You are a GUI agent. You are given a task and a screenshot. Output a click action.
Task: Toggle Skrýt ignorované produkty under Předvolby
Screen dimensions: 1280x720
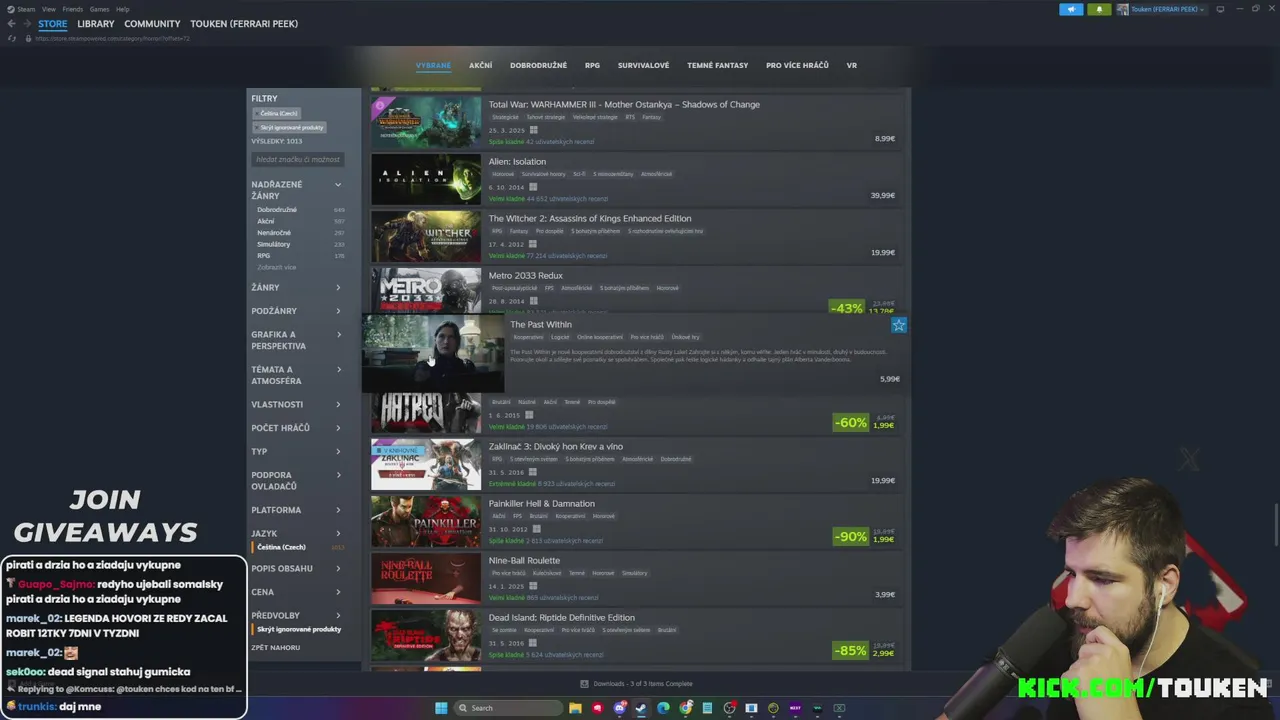point(299,629)
